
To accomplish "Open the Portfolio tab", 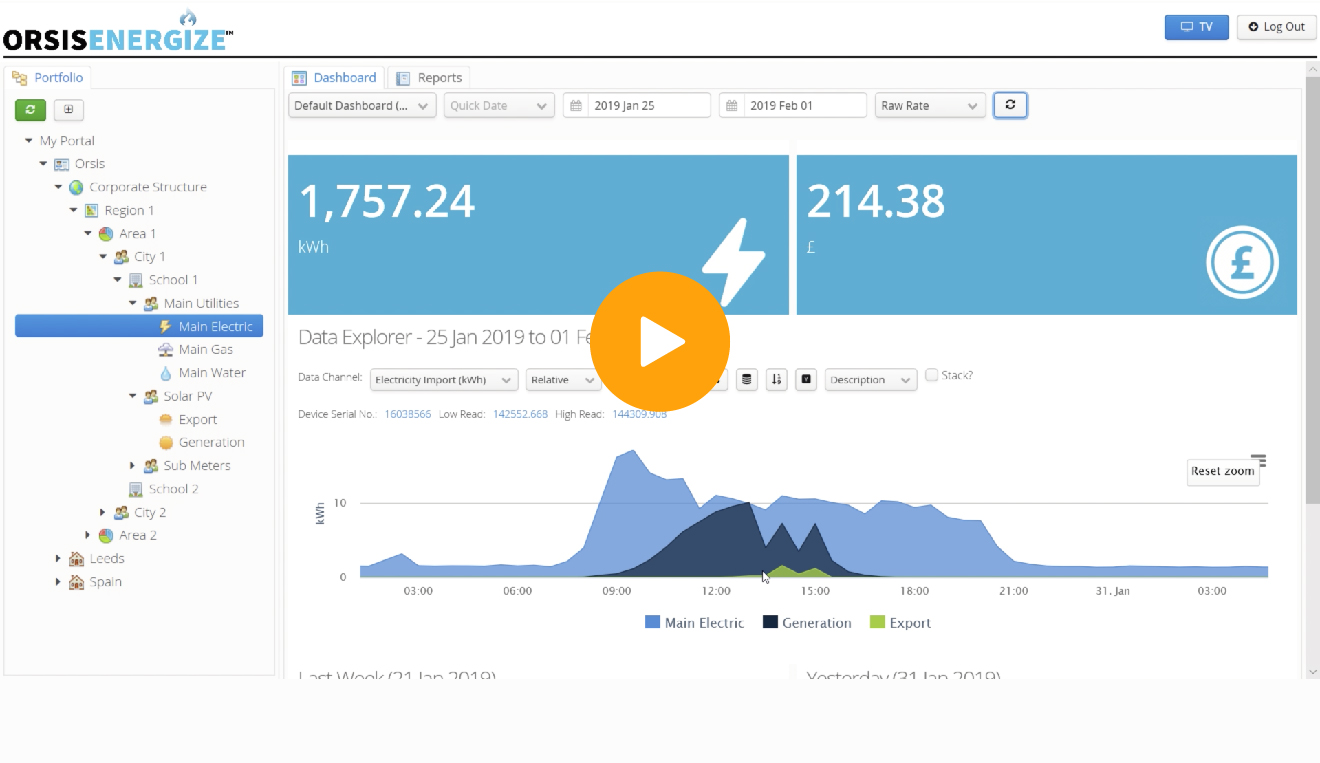I will point(48,77).
